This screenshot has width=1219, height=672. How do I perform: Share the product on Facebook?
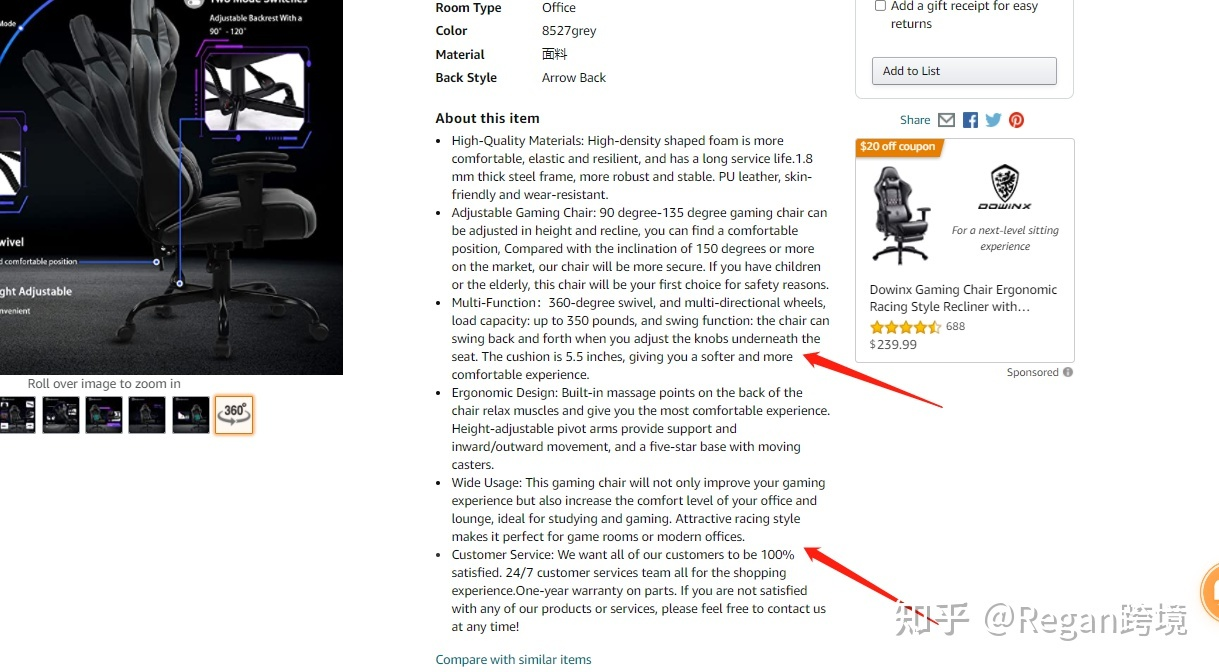[970, 120]
